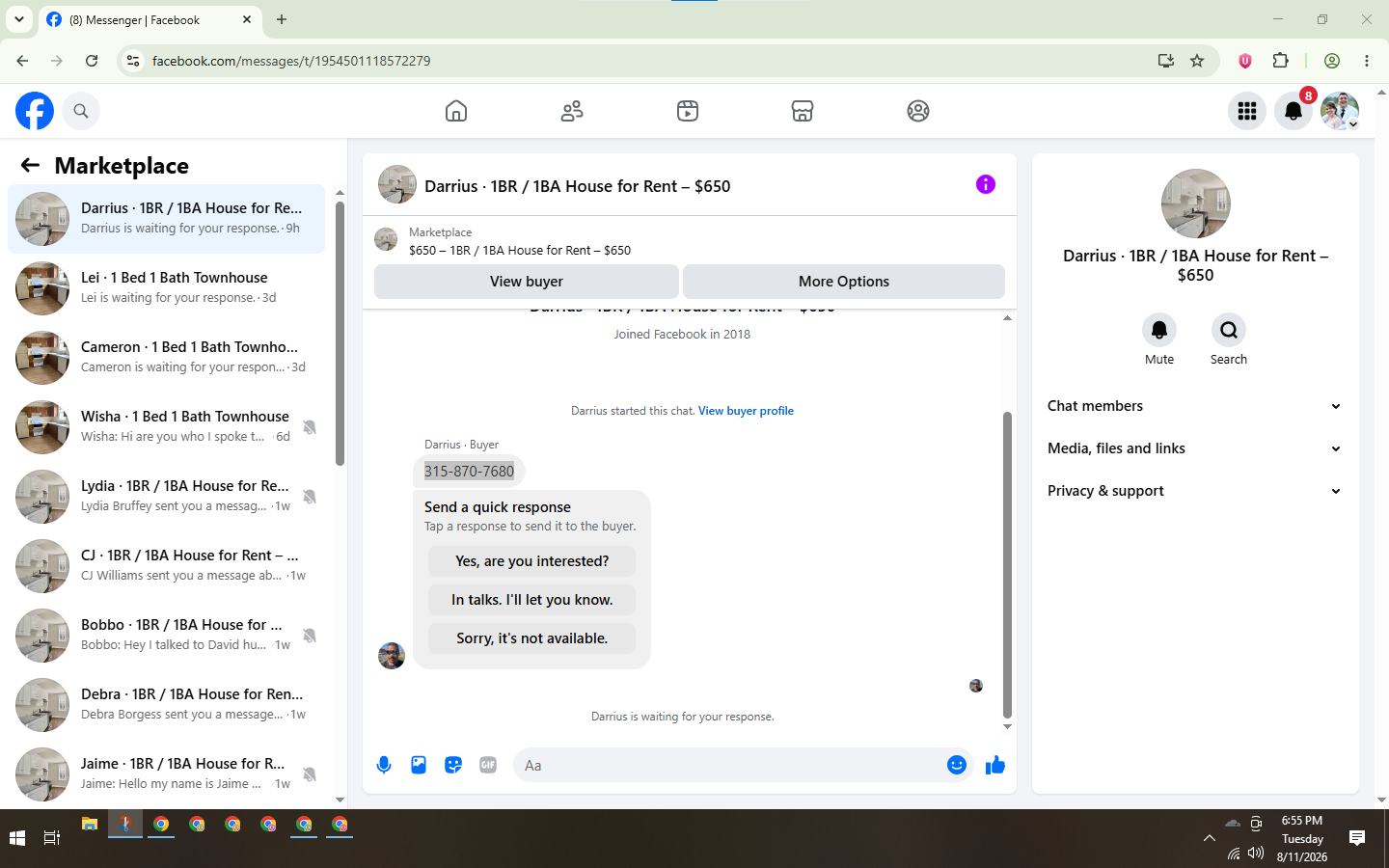This screenshot has width=1389, height=868.
Task: Open the Groups icon in navigation
Action: [918, 111]
